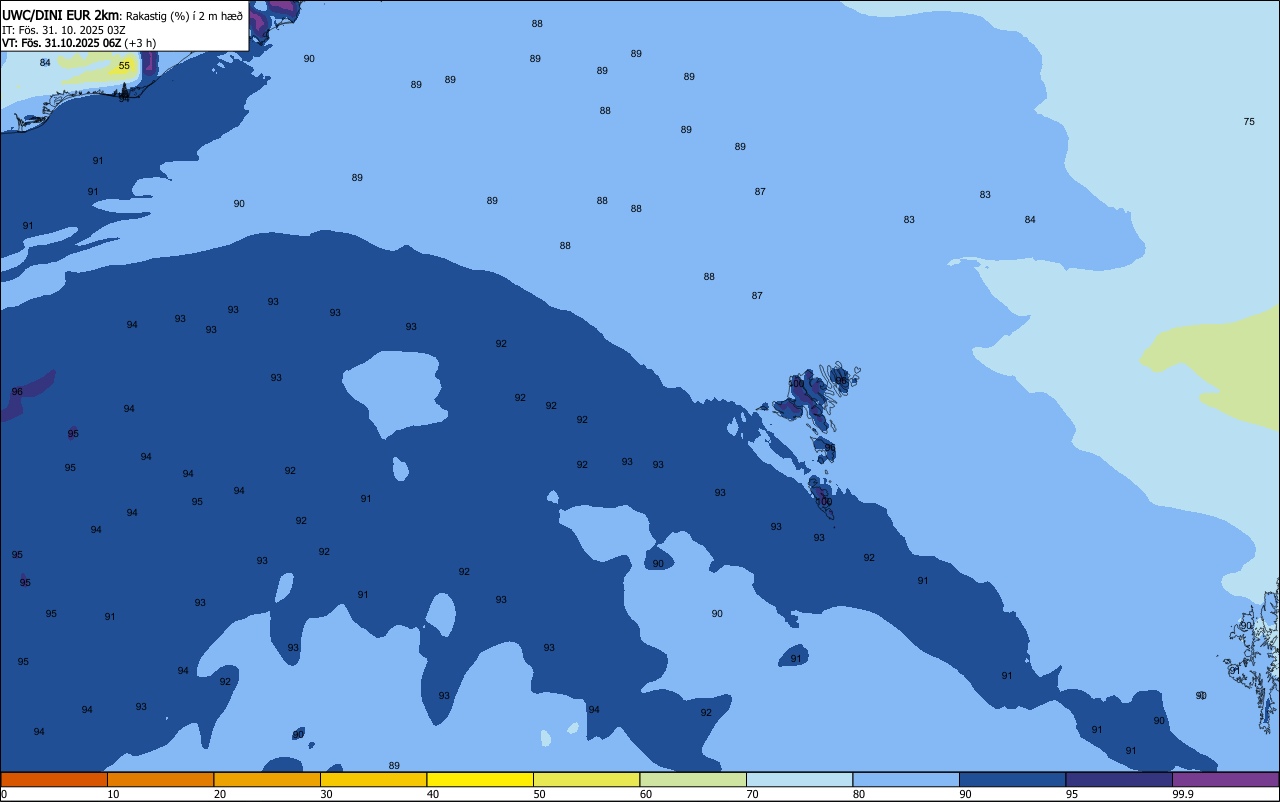The image size is (1280, 802).
Task: Click the 0–10 dark orange legend segment
Action: 54,779
